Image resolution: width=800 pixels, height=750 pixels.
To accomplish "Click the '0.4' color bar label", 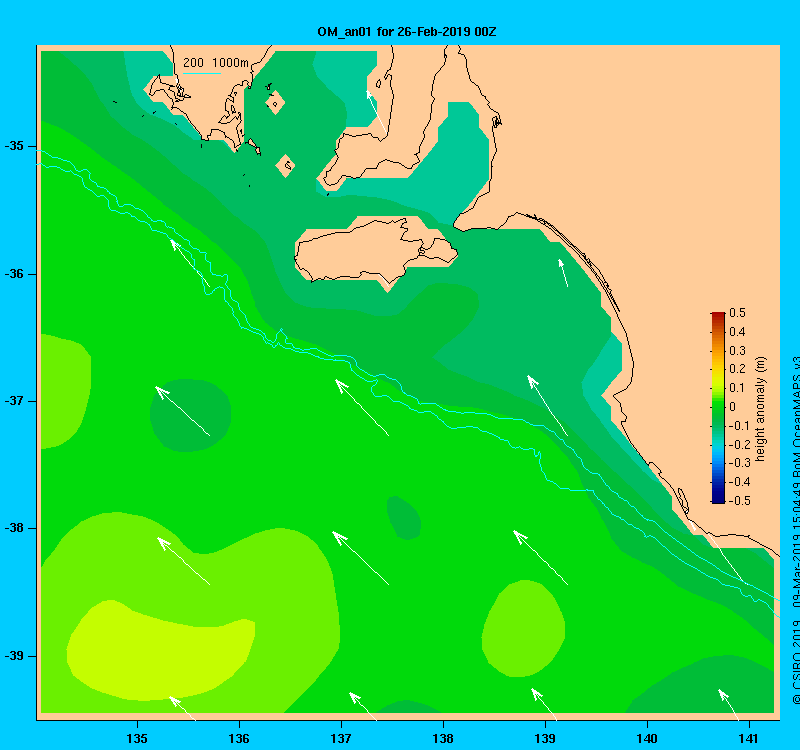I will 737,332.
